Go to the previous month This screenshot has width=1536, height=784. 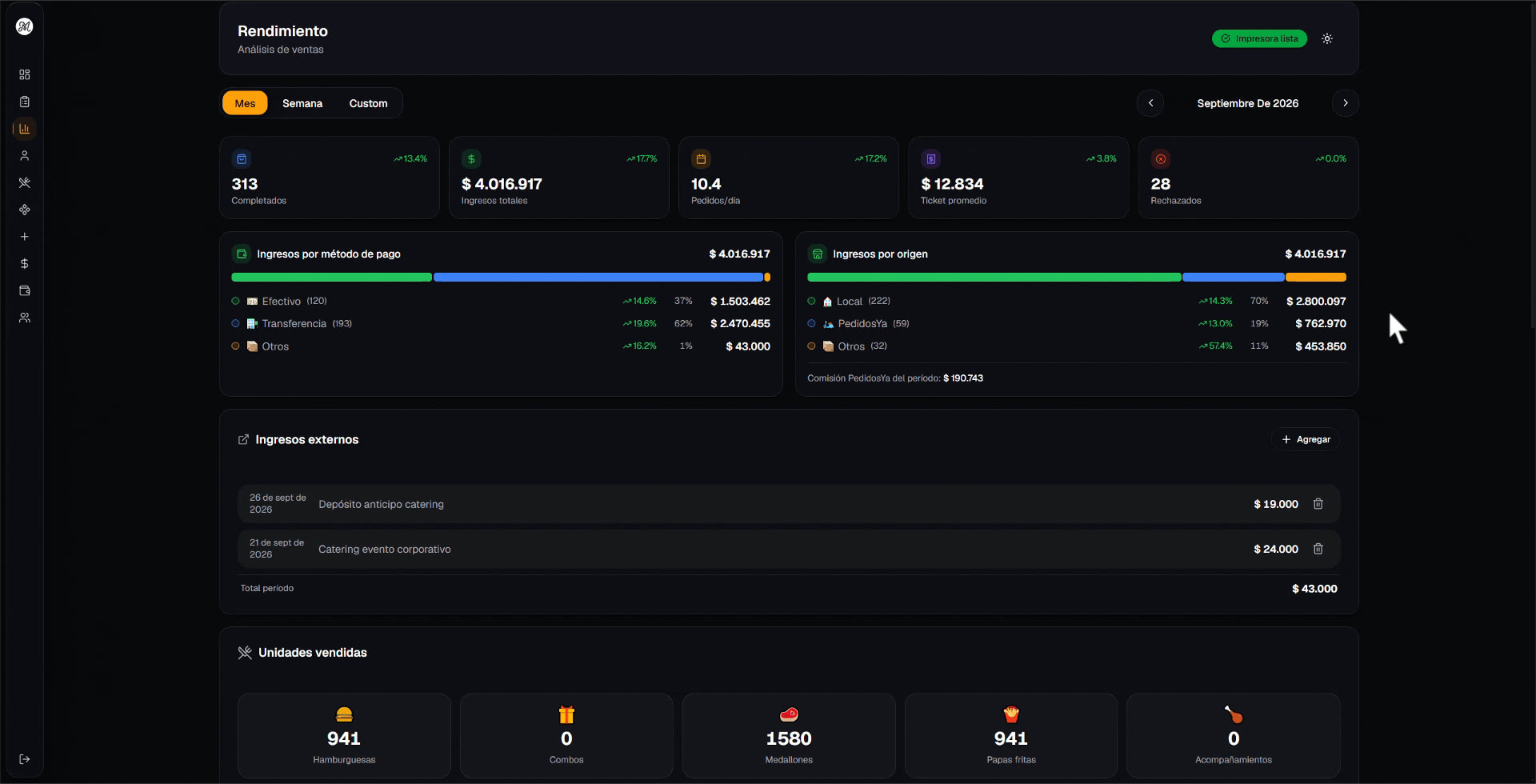1150,103
